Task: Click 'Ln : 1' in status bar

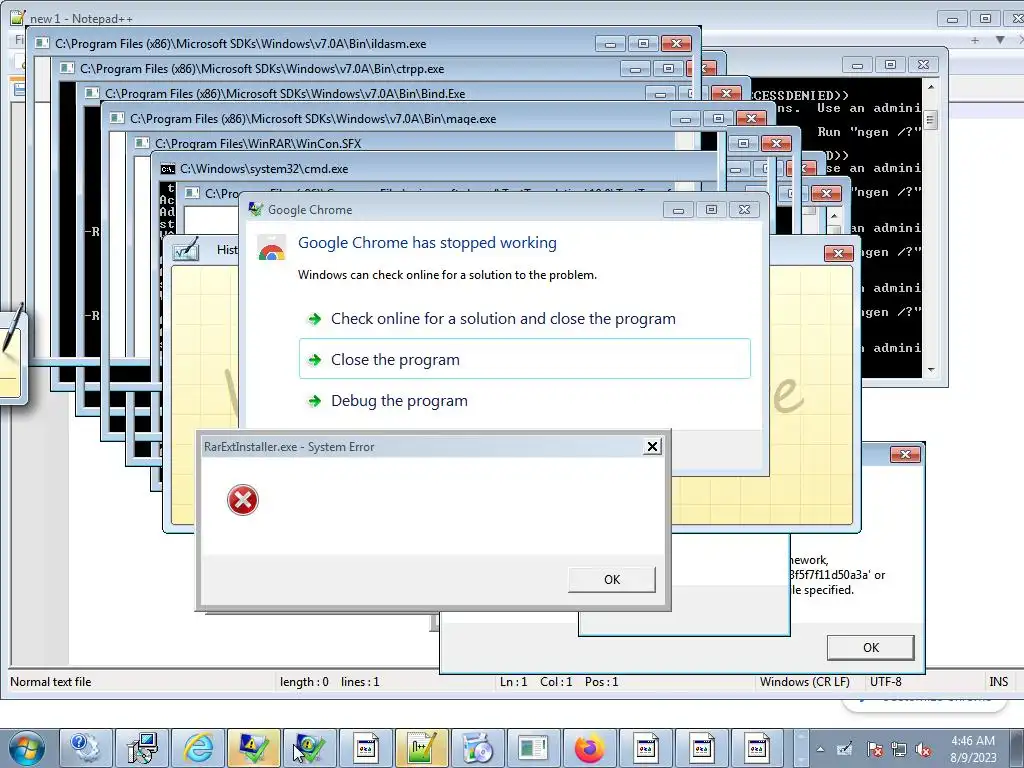Action: (513, 682)
